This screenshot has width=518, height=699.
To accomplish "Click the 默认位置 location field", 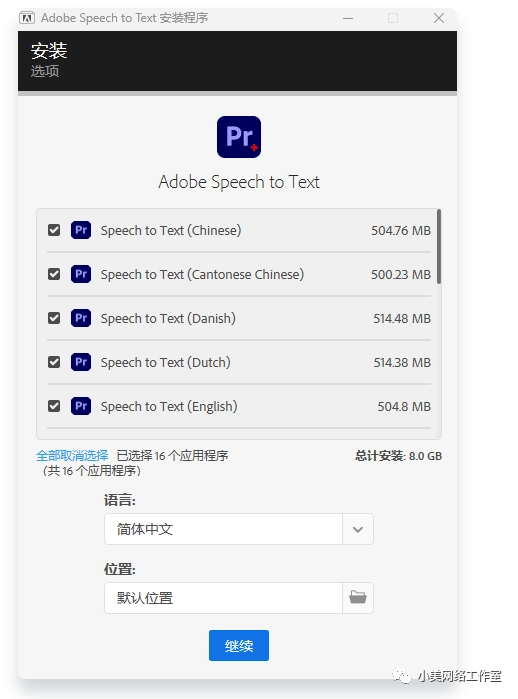I will click(223, 597).
